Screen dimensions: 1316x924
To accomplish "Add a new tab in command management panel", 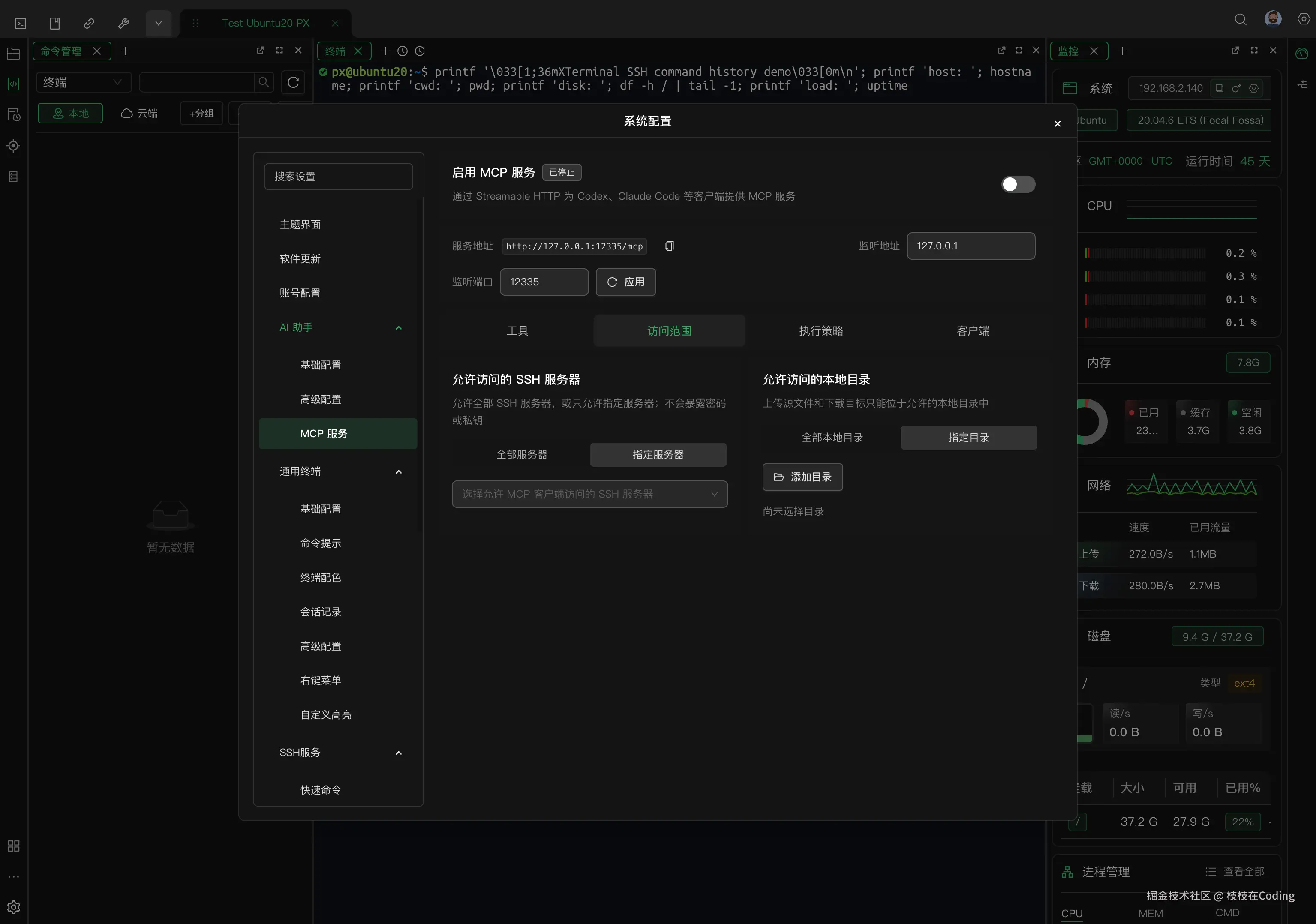I will [x=125, y=51].
